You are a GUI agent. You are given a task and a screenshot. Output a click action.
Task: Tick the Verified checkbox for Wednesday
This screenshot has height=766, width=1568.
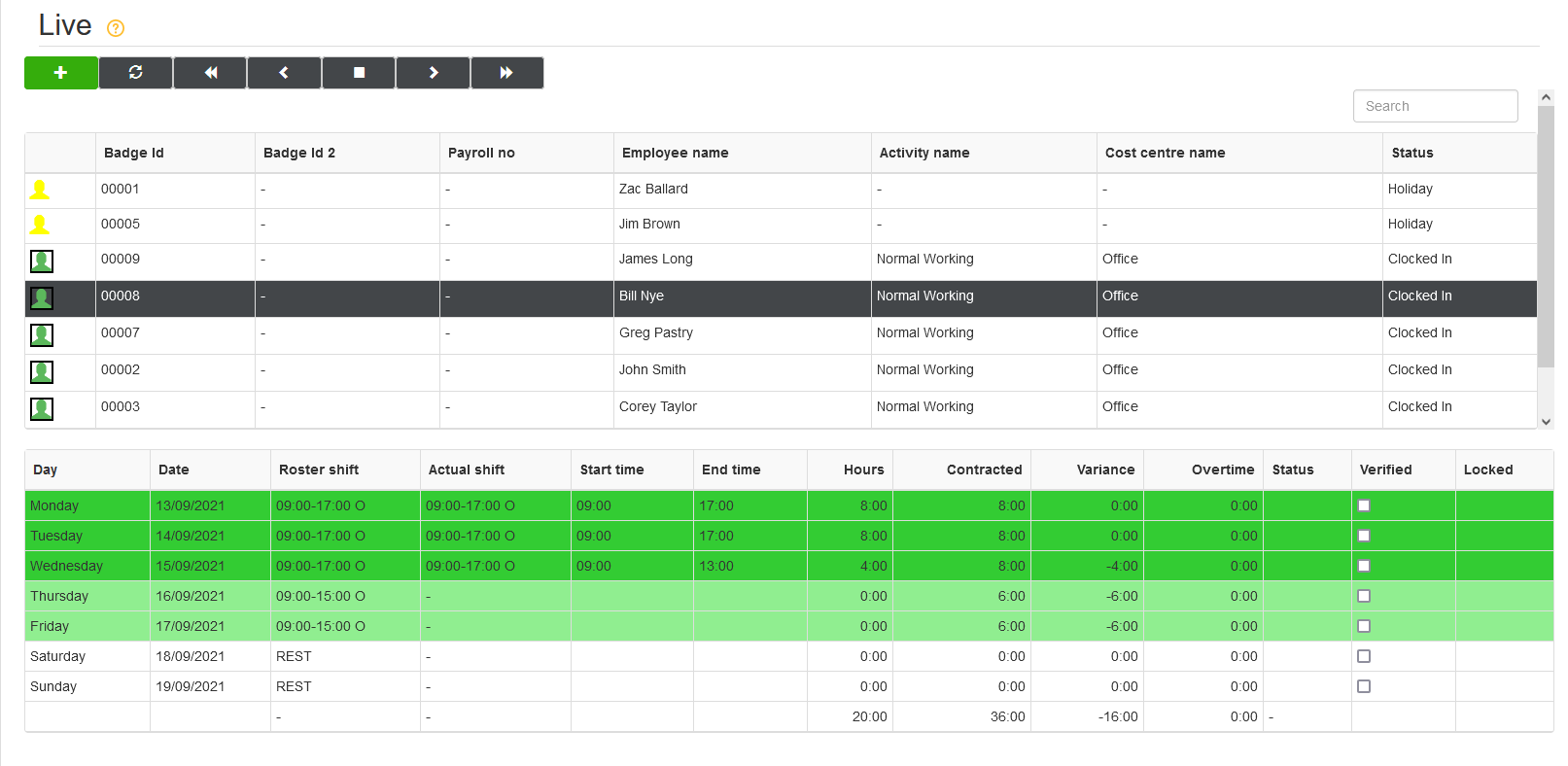[1364, 566]
